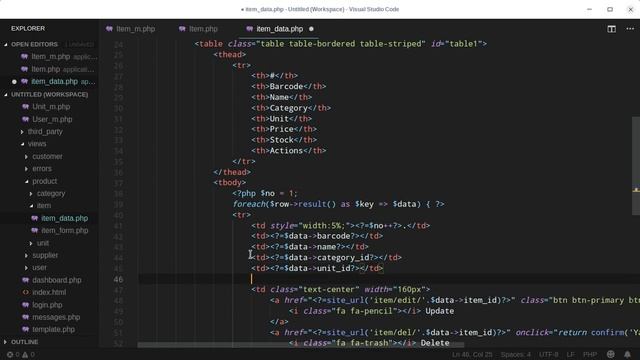Click "category_id" in the code line
This screenshot has width=640, height=360.
pyautogui.click(x=343, y=258)
